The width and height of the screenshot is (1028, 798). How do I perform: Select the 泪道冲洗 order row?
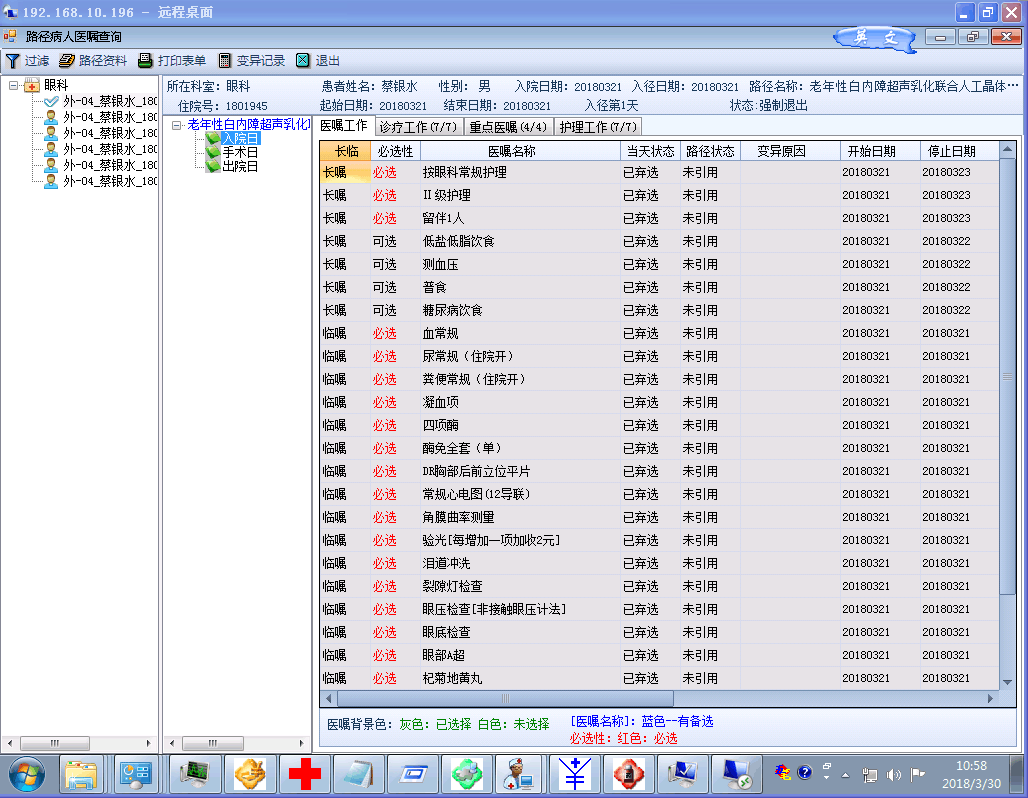coord(659,563)
